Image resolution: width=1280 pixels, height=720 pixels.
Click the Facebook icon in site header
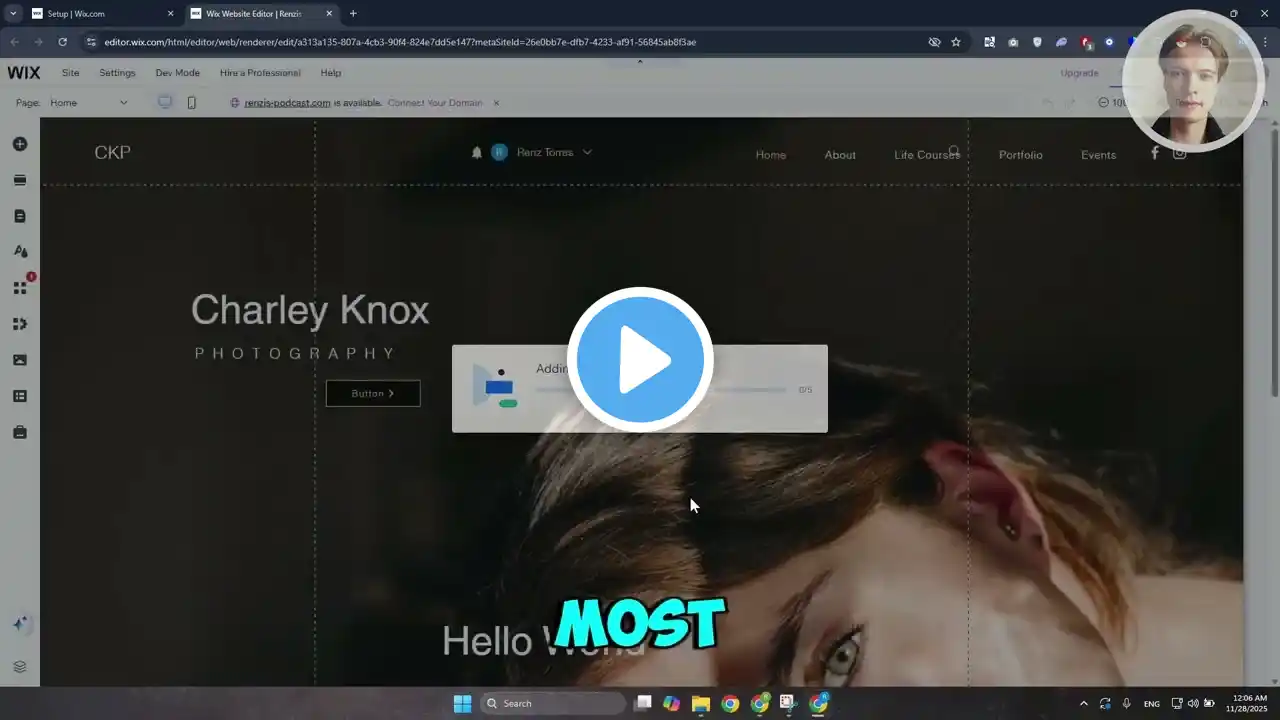(x=1154, y=153)
